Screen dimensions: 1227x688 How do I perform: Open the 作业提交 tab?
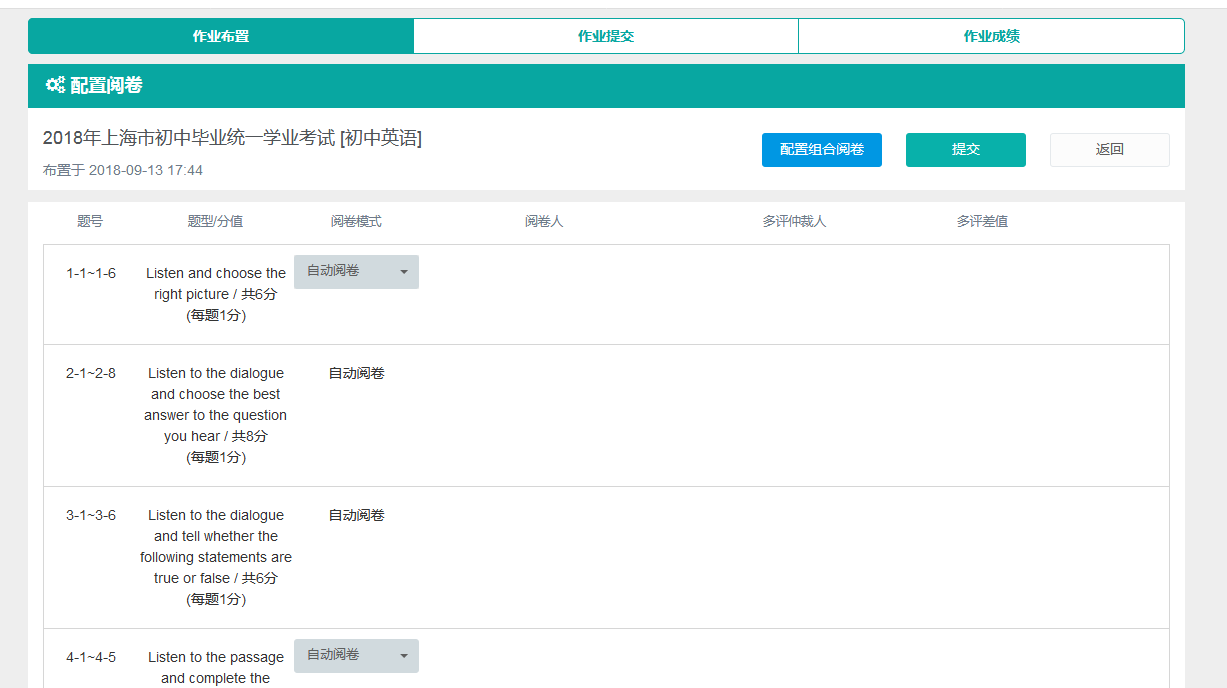(606, 36)
